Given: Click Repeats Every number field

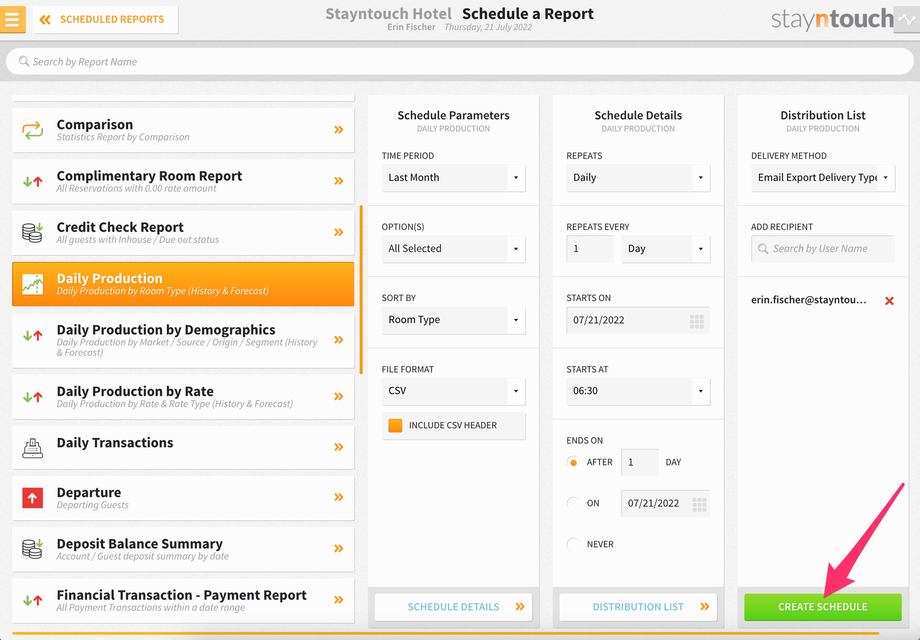Looking at the screenshot, I should click(590, 249).
